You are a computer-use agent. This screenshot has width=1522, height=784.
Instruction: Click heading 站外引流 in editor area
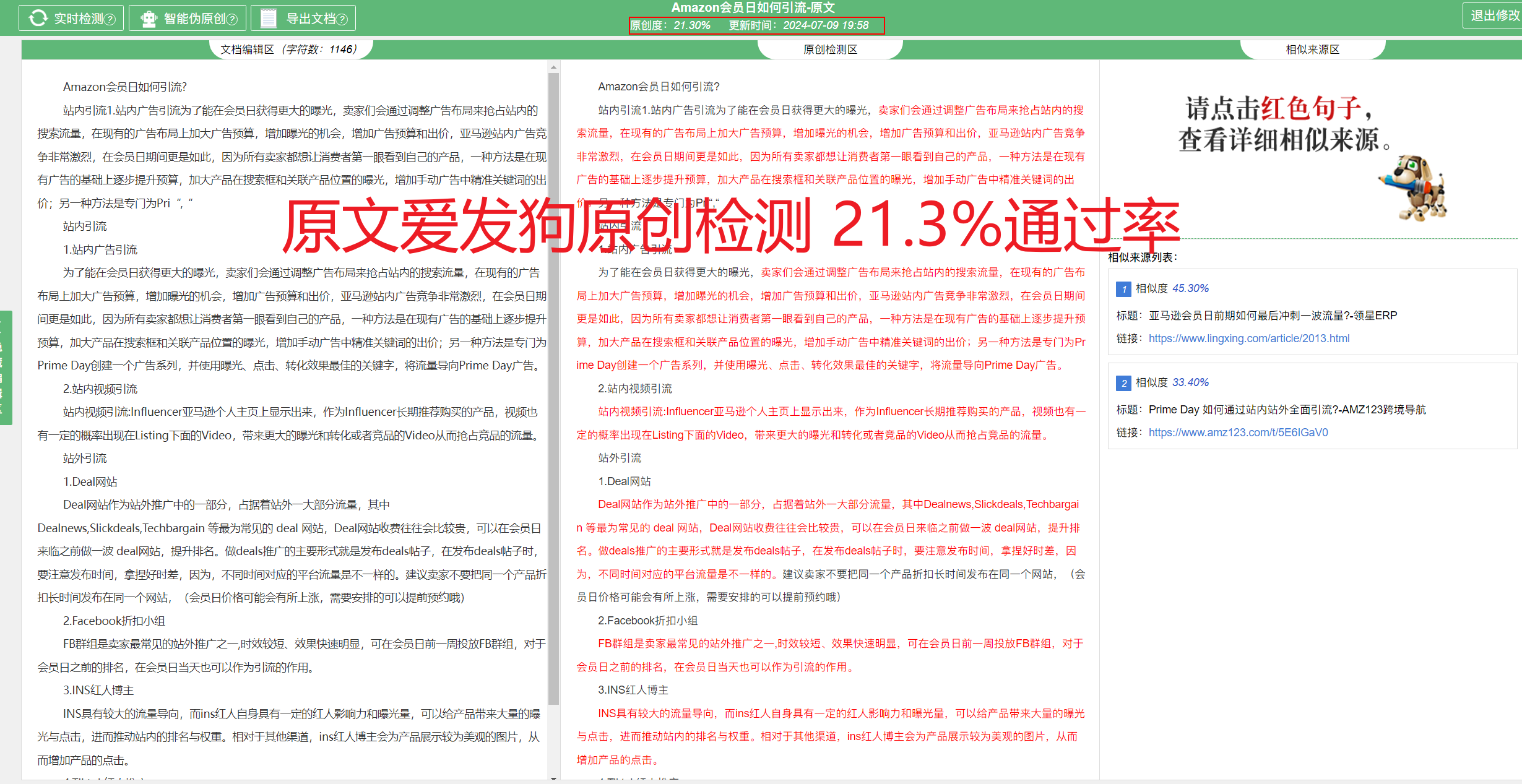coord(84,458)
